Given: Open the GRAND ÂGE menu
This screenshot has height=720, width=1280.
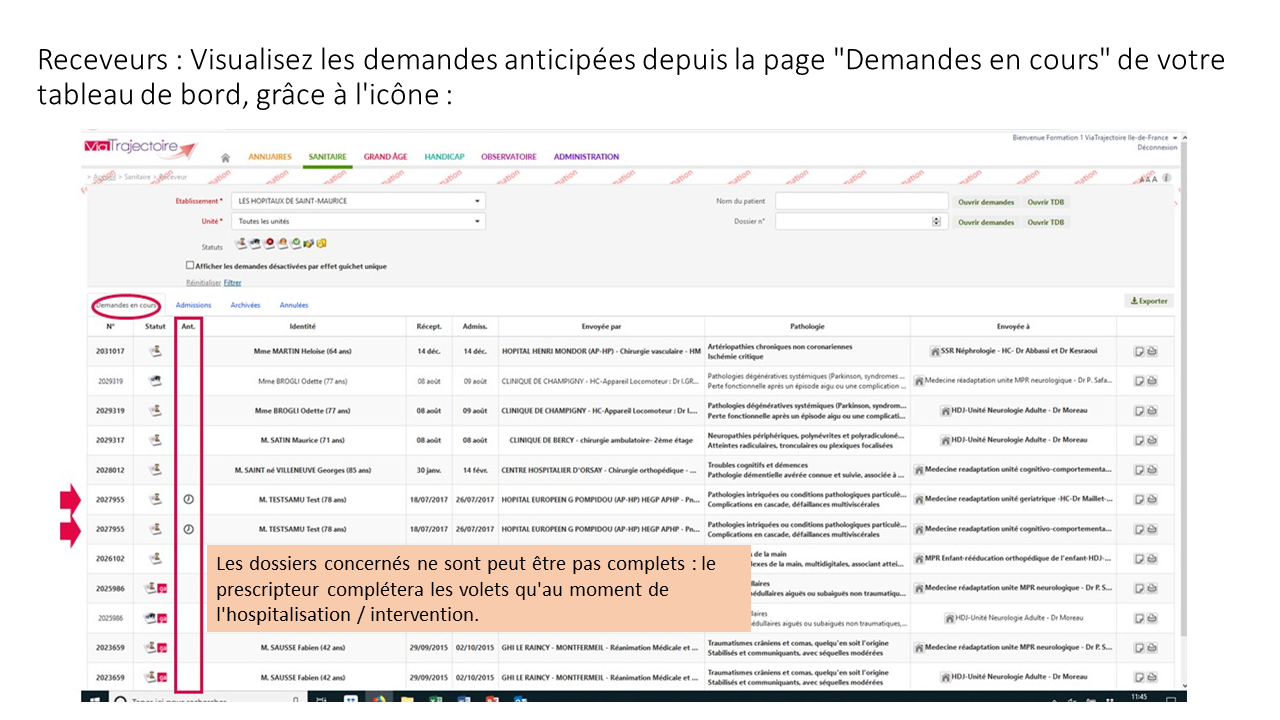Looking at the screenshot, I should pos(385,157).
